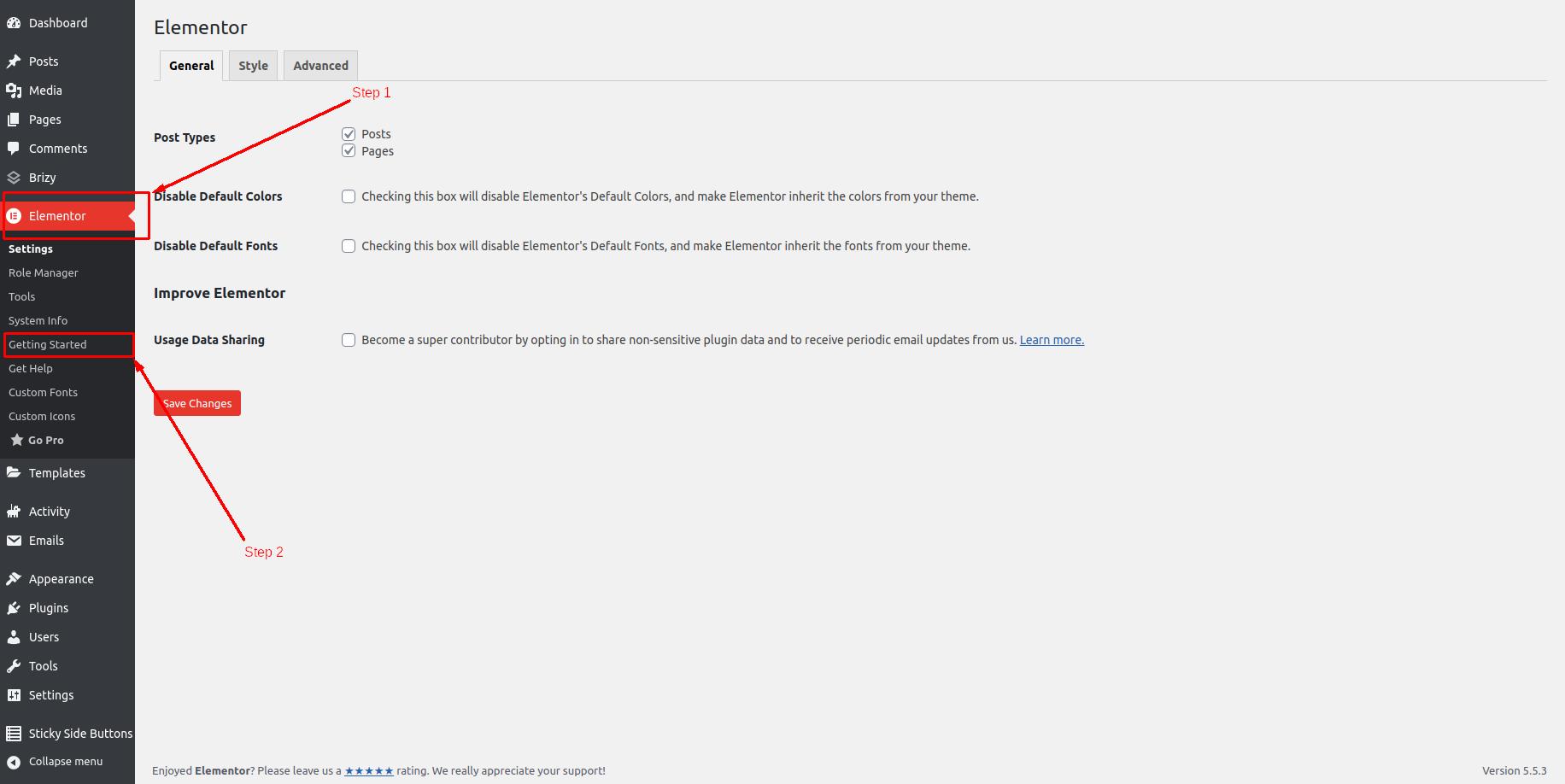Screen dimensions: 1565x784
Task: Click the Posts pushpin icon
Action: coord(14,61)
